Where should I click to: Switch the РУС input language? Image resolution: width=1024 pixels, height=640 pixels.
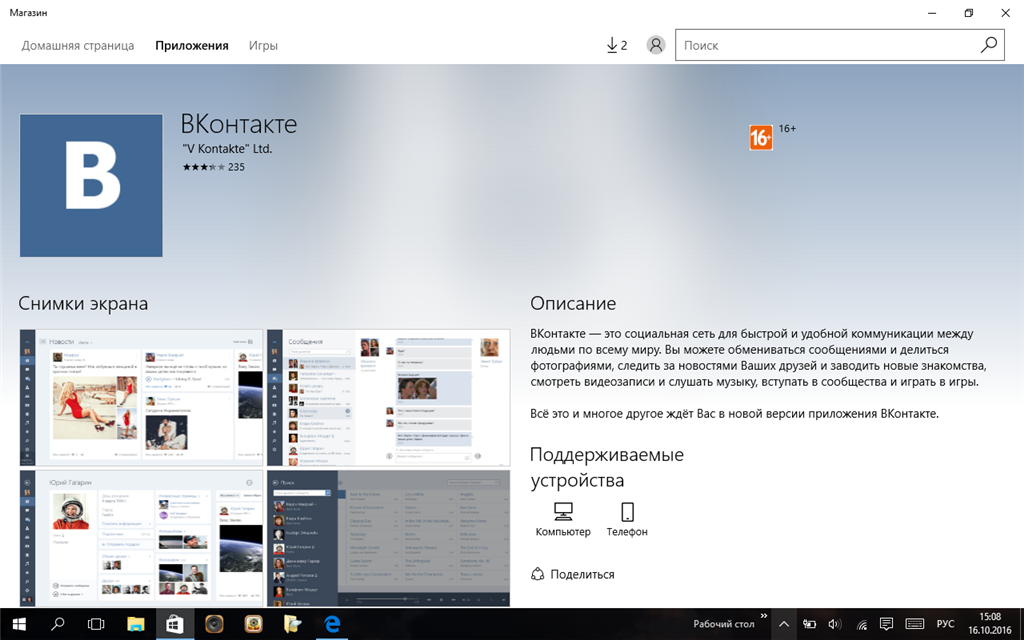point(945,624)
